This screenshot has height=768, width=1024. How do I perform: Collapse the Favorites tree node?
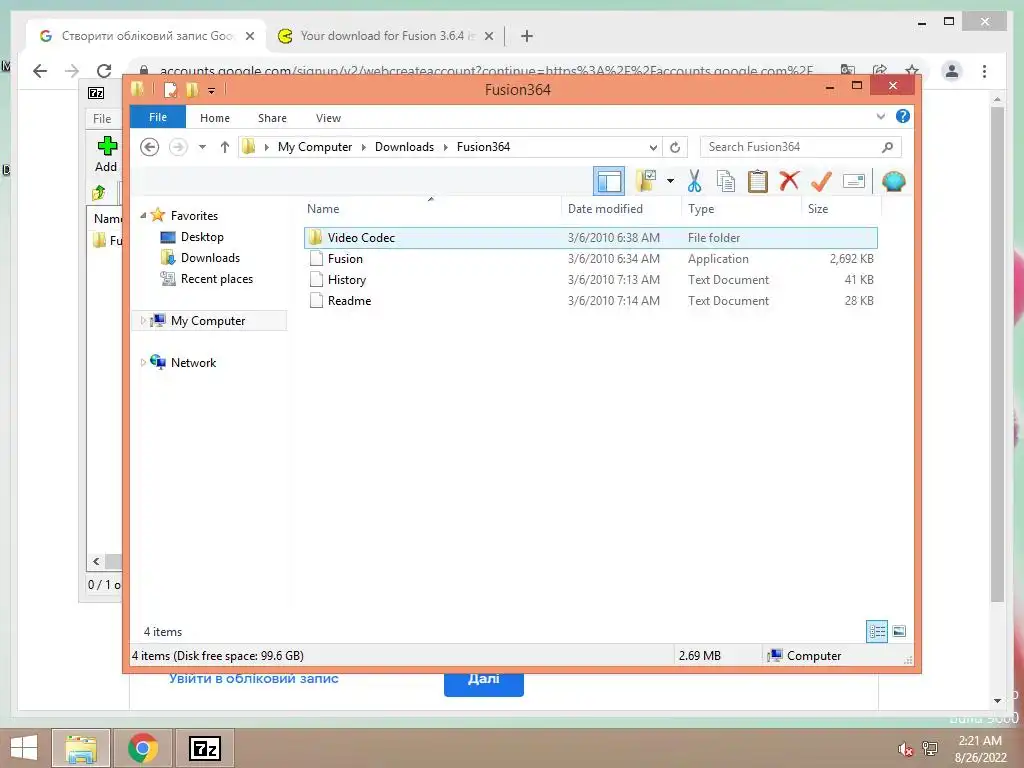pos(143,215)
